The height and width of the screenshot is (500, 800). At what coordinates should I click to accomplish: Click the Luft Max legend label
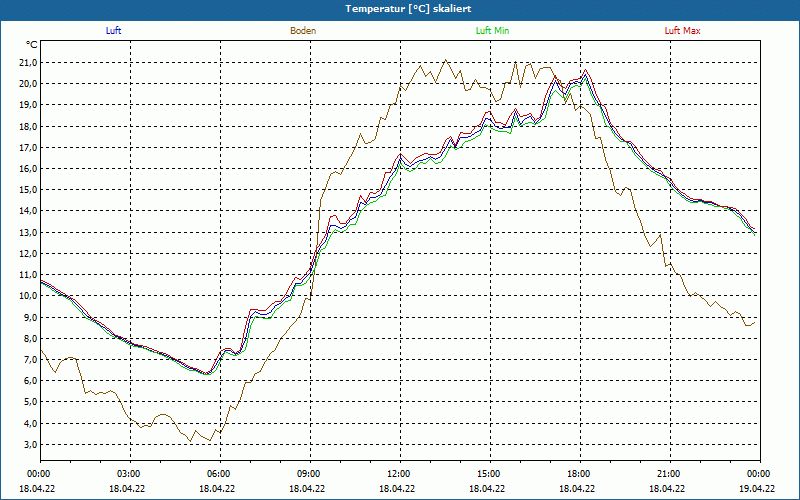tap(683, 31)
